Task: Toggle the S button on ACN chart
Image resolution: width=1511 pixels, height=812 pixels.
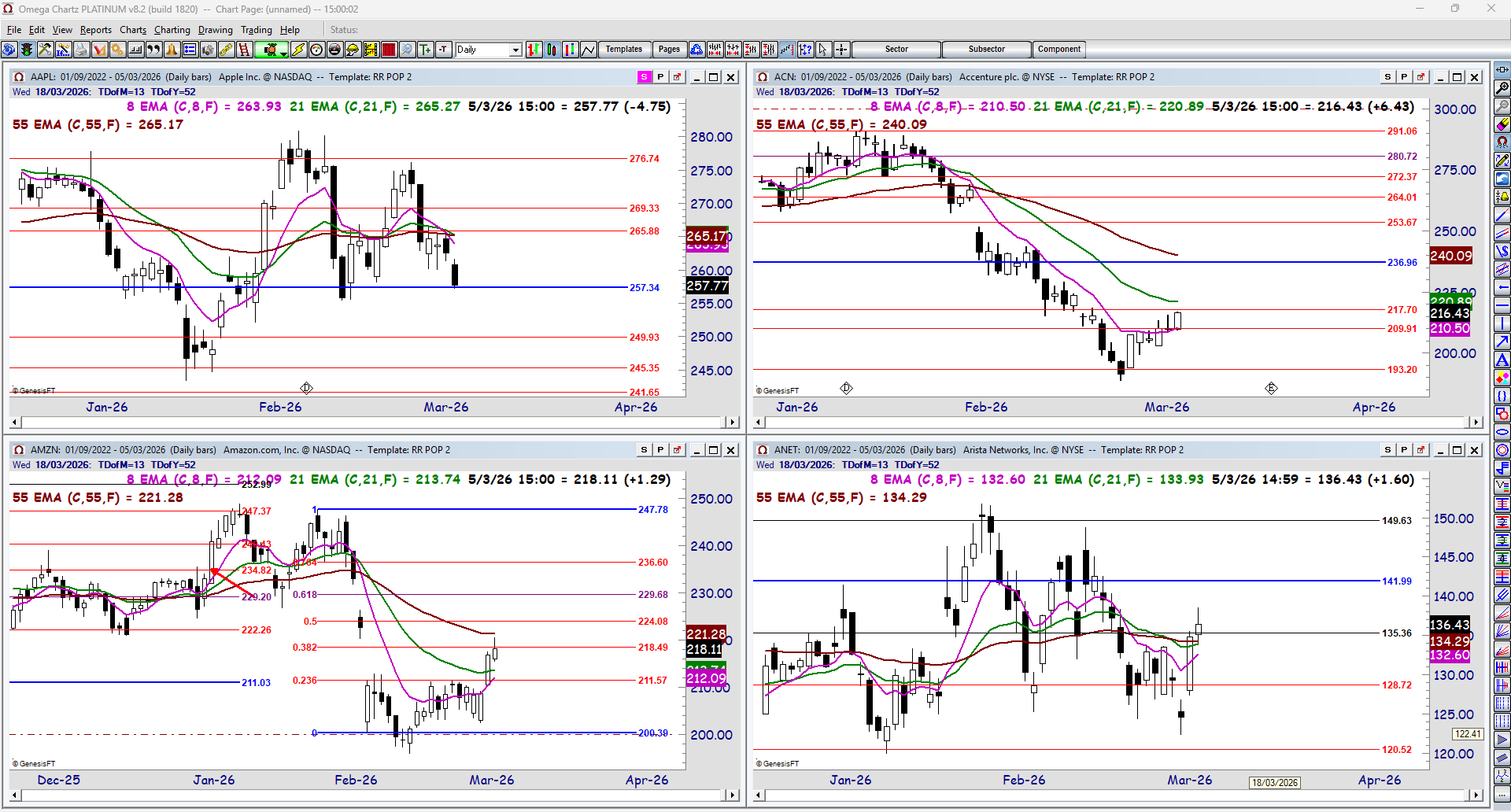Action: point(1387,77)
